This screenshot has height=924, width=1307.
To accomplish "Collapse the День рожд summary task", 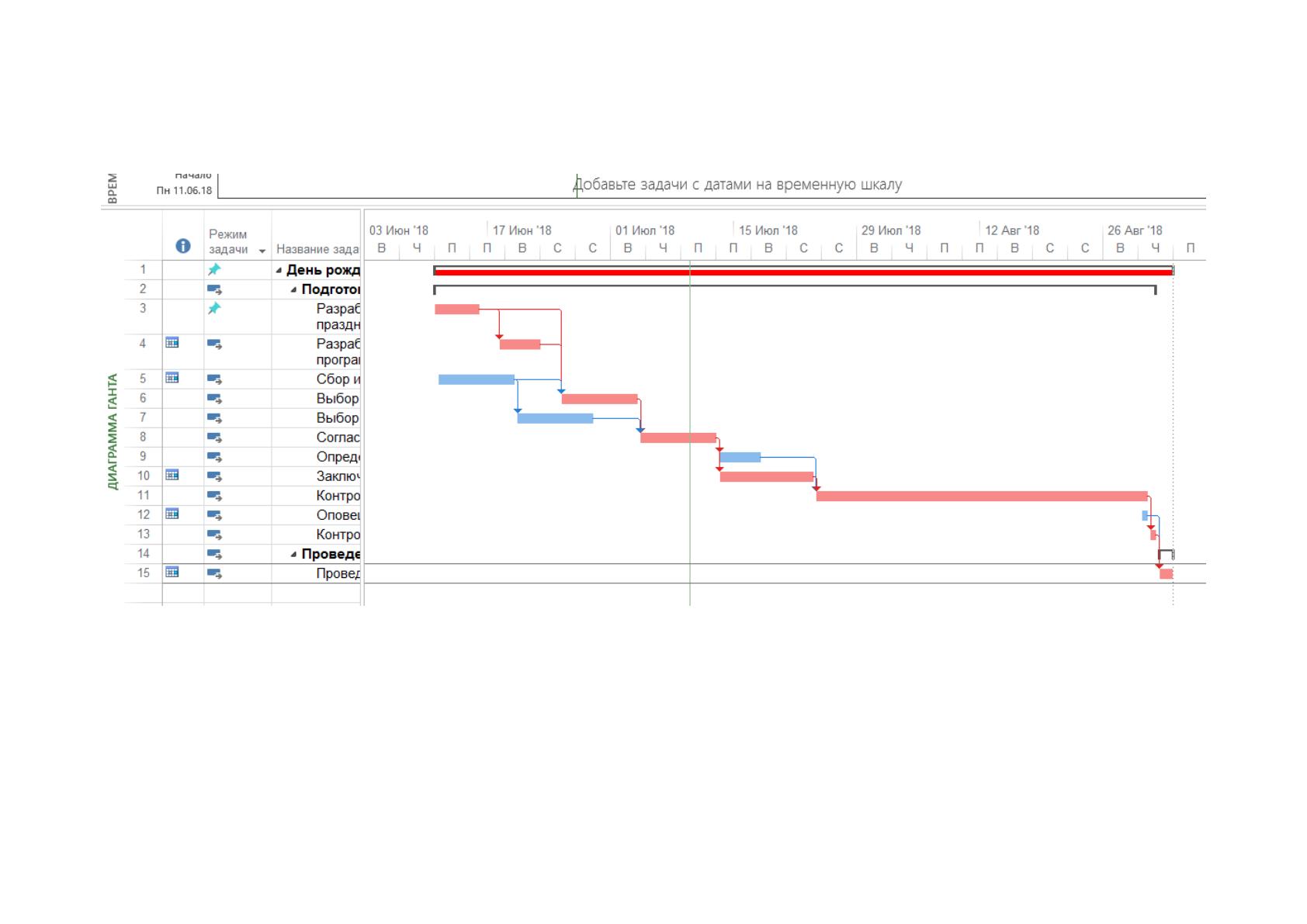I will pos(279,271).
